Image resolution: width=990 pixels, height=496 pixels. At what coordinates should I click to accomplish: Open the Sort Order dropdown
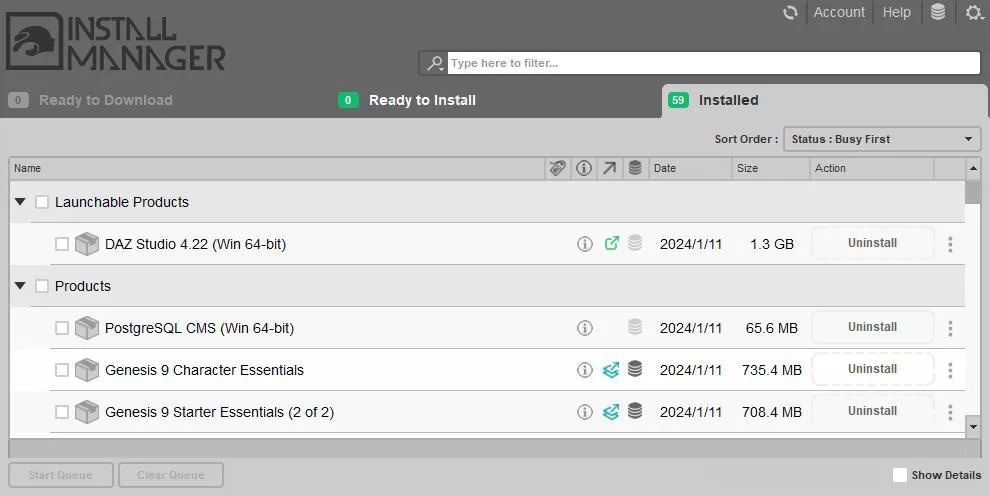point(881,139)
